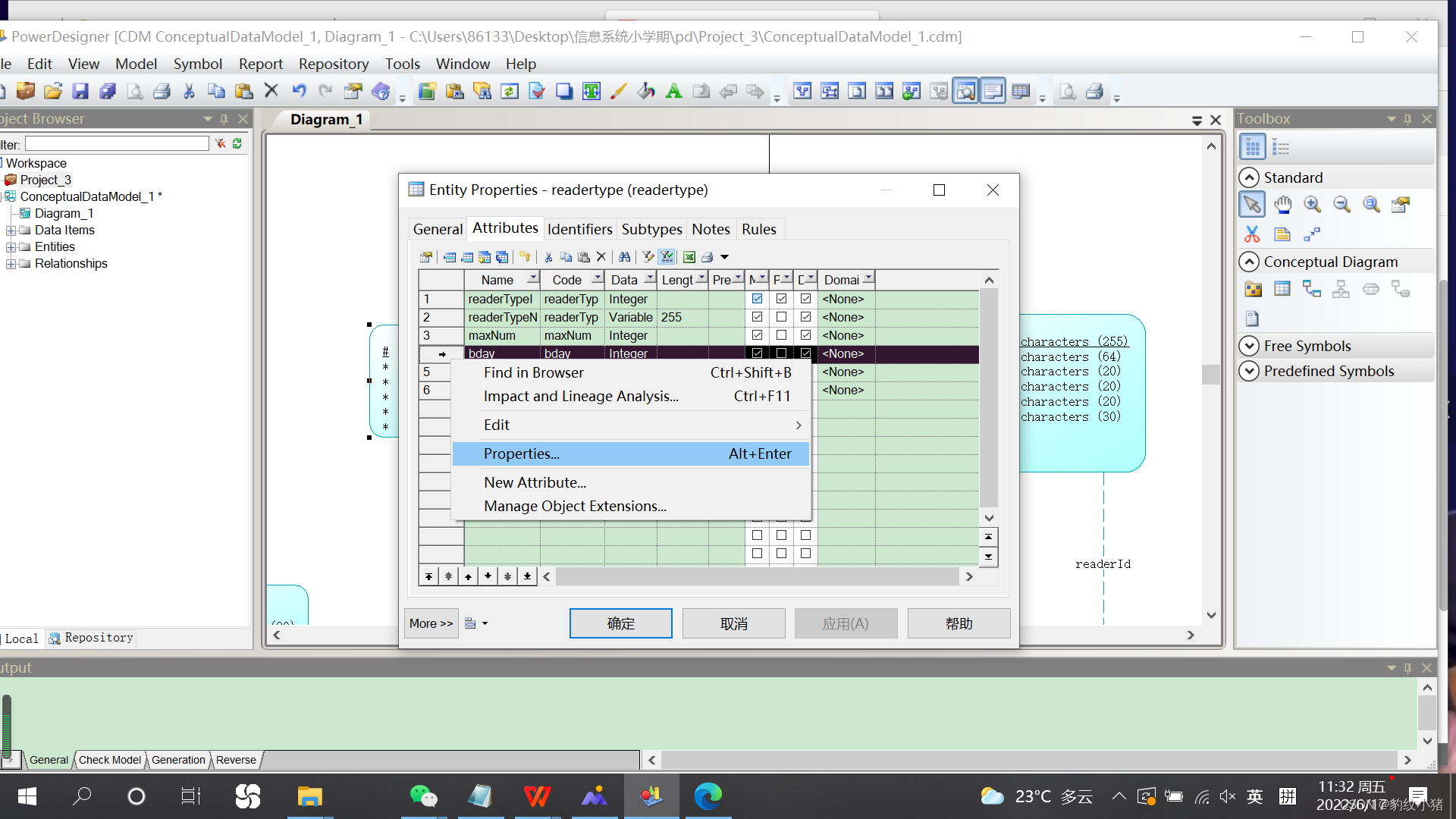Viewport: 1456px width, 819px height.
Task: Open the attributes toolbar overflow dropdown arrow
Action: [724, 257]
